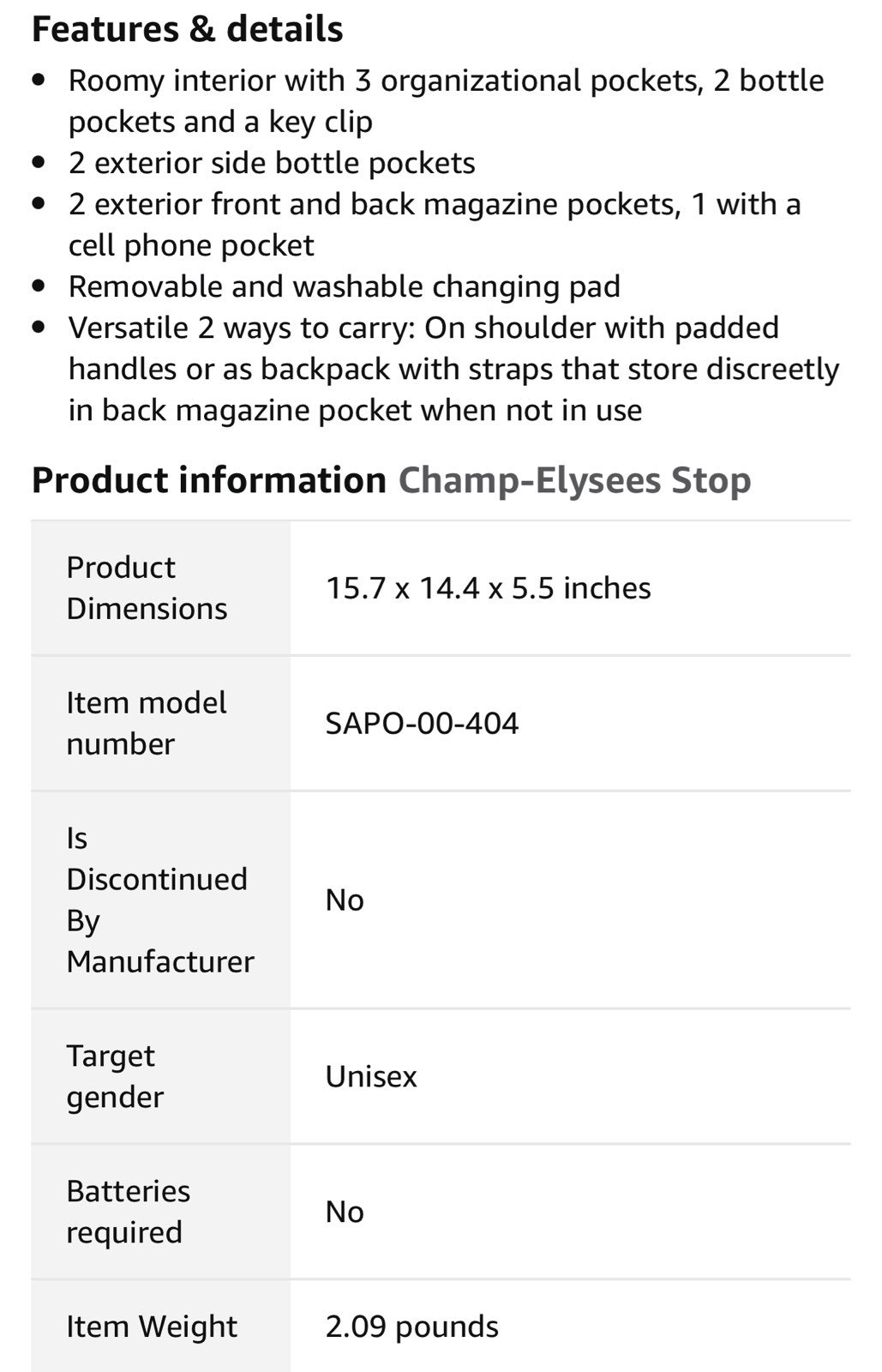
Task: Click the Features & details heading
Action: [187, 29]
